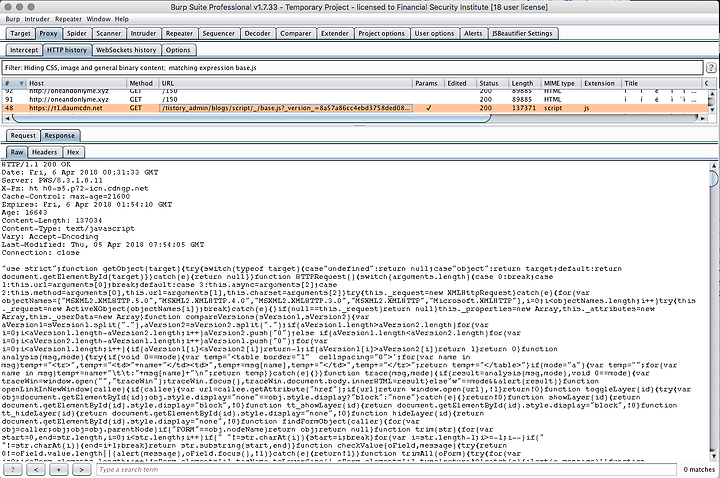The height and width of the screenshot is (478, 720).
Task: Switch to the Intercept sub-tab
Action: pos(24,50)
